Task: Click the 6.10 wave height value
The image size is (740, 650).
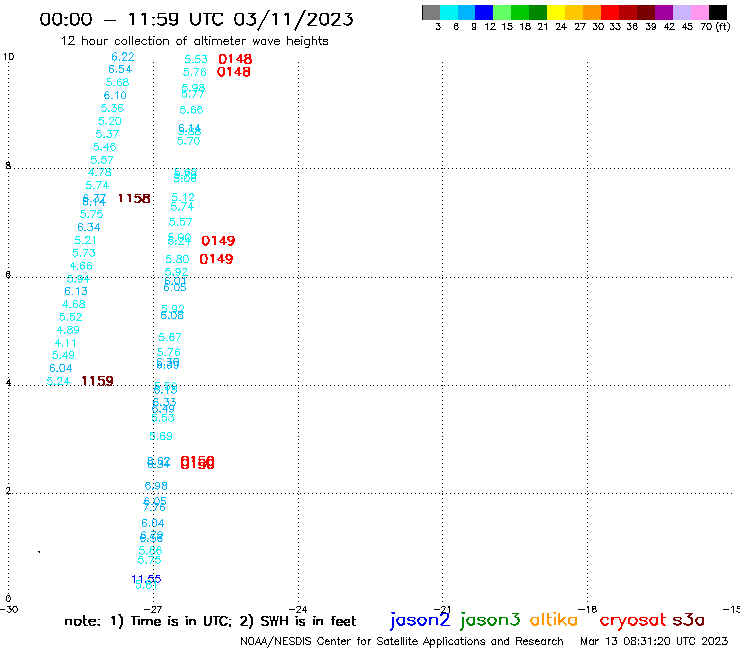Action: coord(115,95)
